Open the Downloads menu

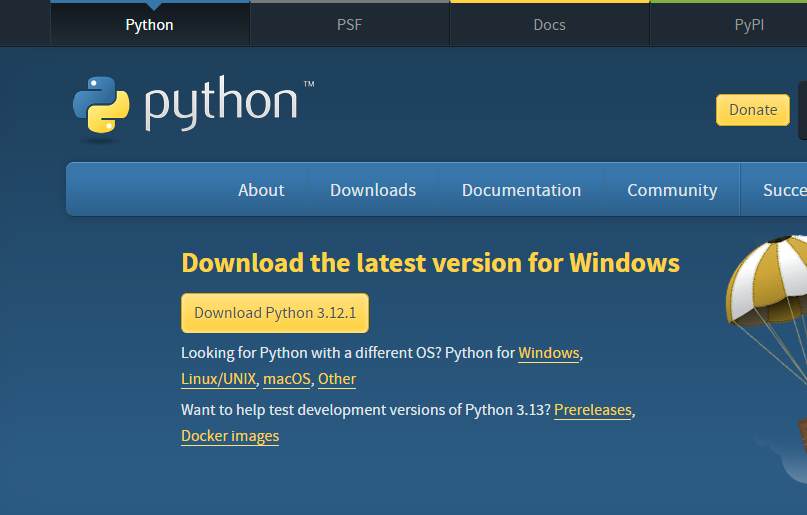coord(373,190)
